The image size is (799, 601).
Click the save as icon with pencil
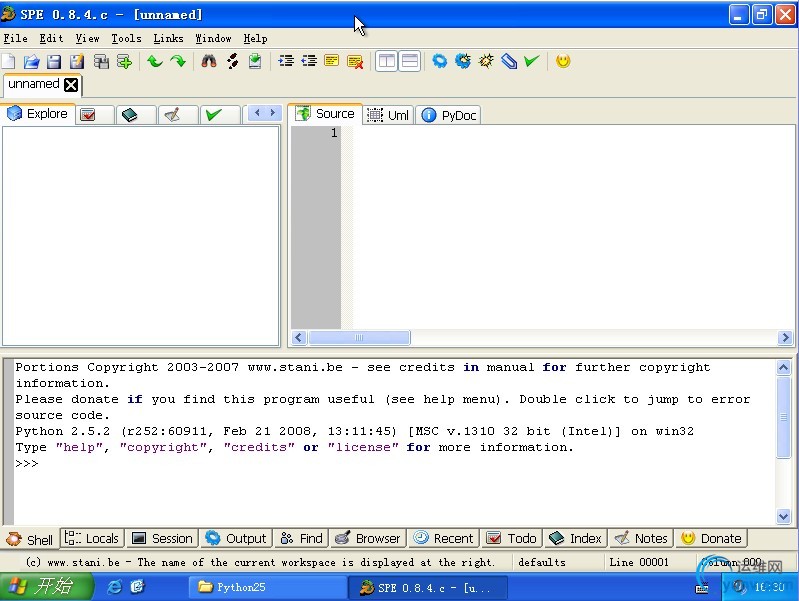[x=77, y=62]
